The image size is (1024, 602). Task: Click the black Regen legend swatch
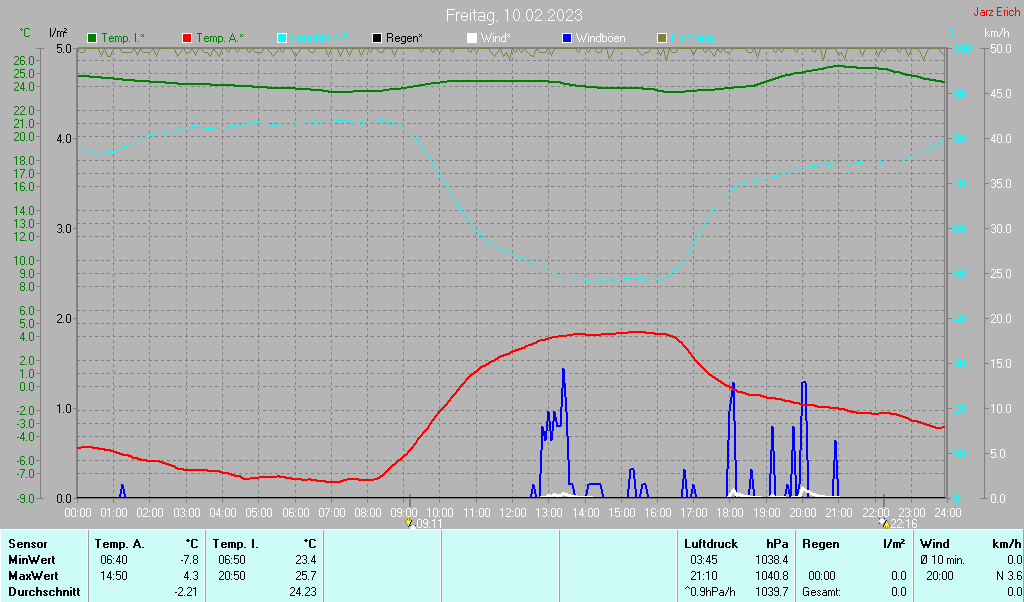point(377,39)
